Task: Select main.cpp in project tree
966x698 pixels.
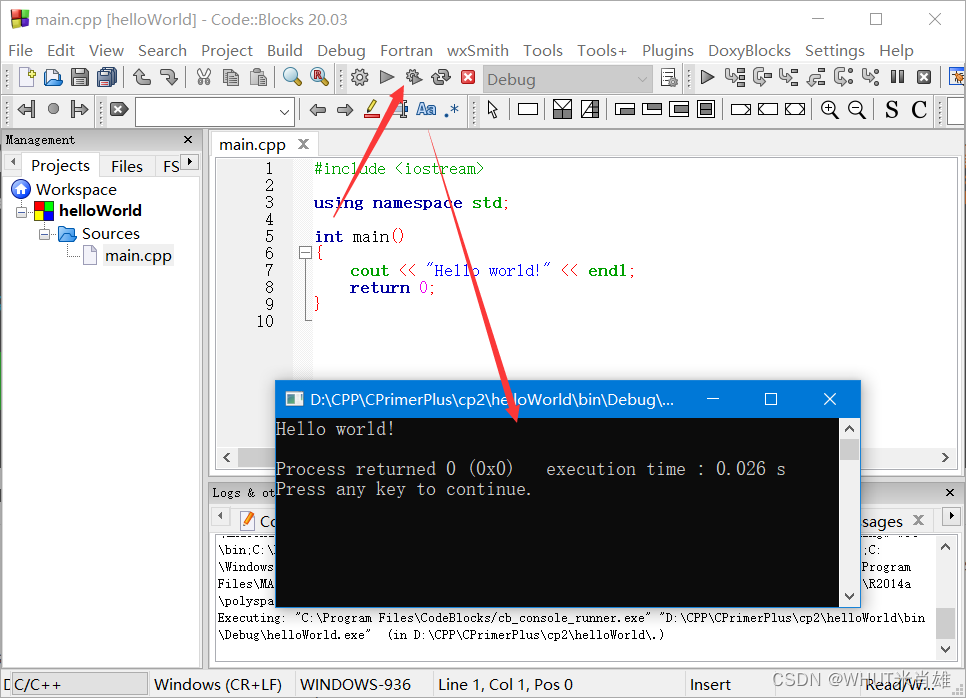Action: (x=138, y=256)
